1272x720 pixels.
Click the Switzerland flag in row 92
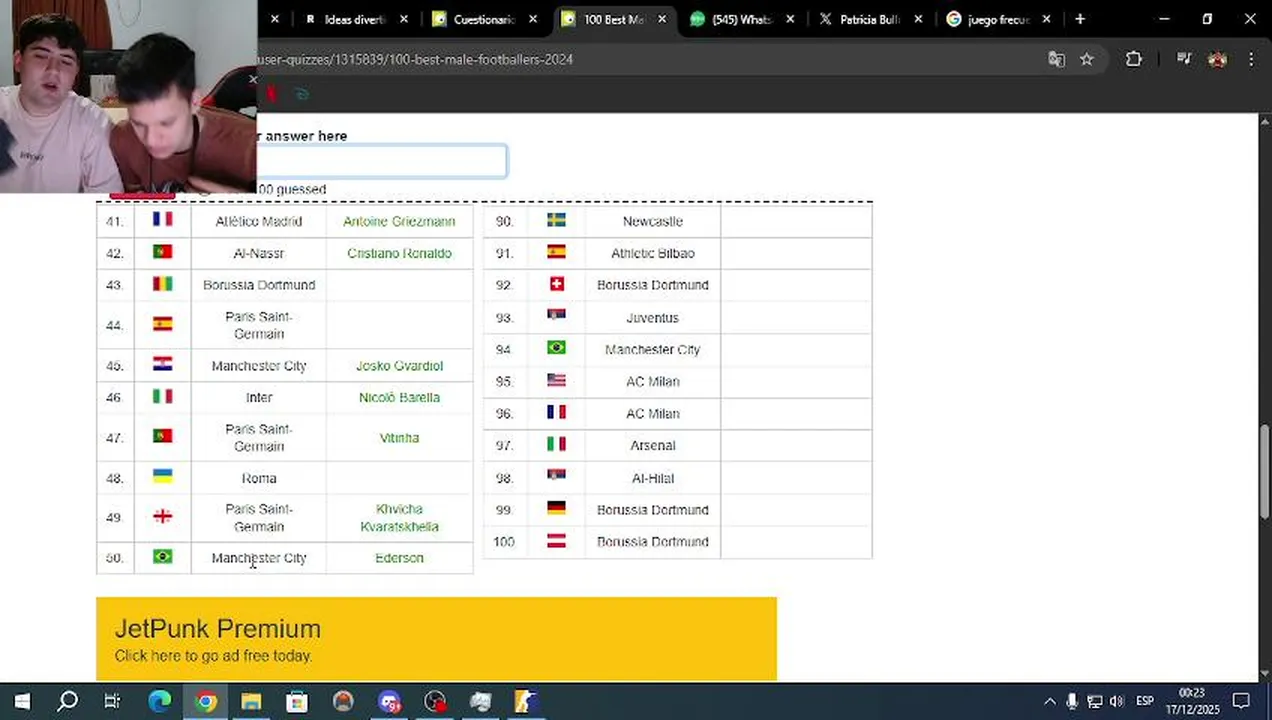click(556, 284)
